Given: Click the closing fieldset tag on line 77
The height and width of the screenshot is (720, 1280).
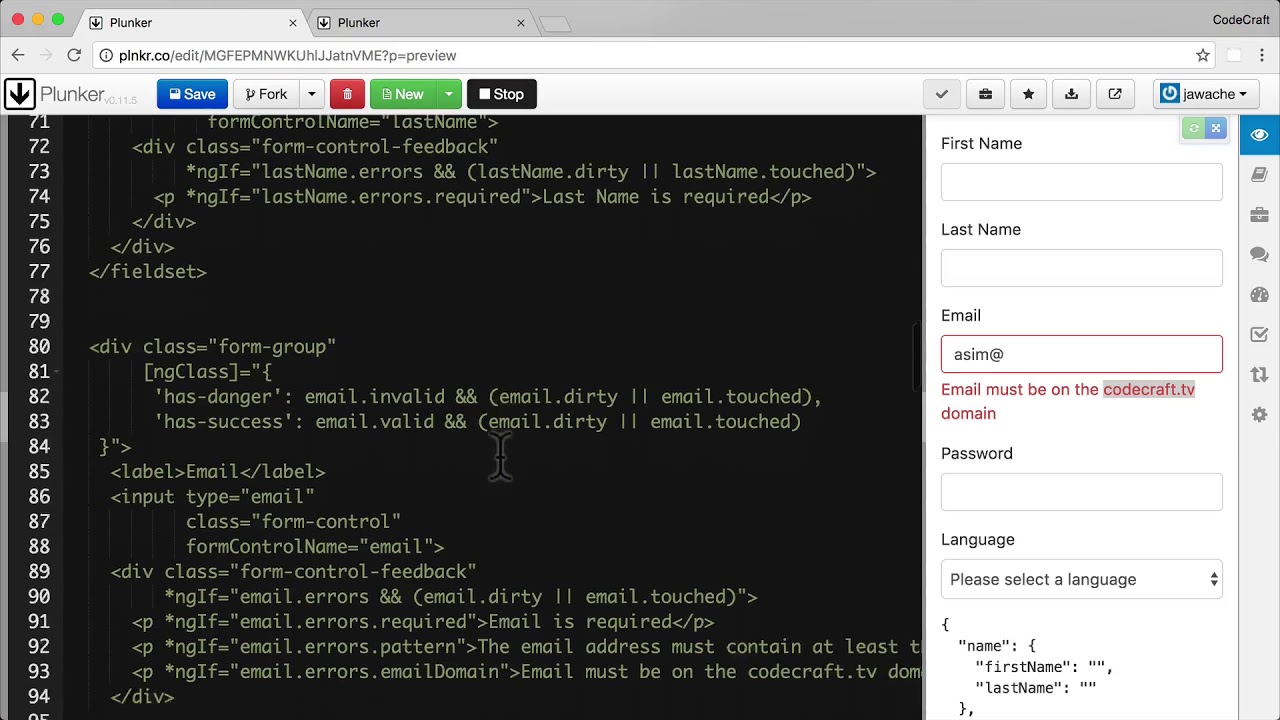Looking at the screenshot, I should click(x=148, y=272).
